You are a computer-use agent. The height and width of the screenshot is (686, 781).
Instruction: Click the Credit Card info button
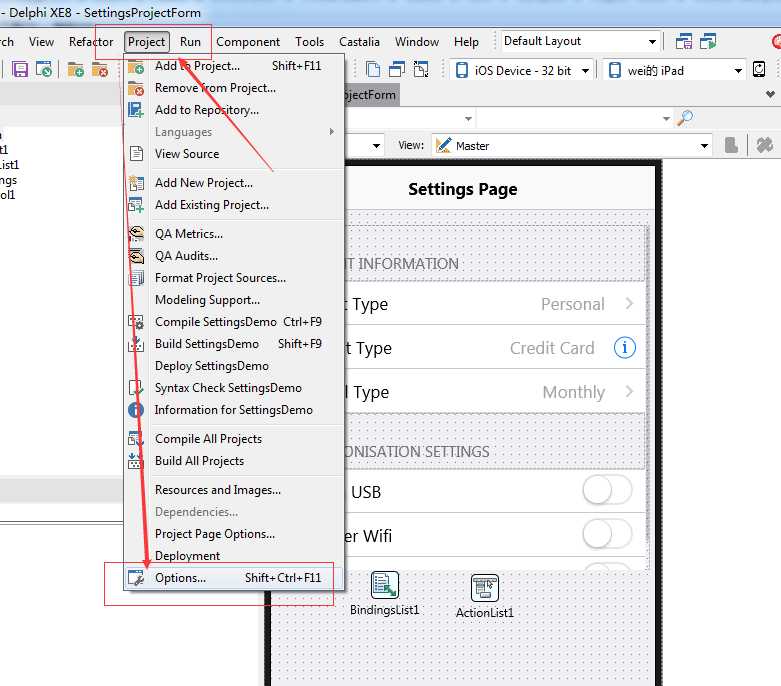coord(625,347)
